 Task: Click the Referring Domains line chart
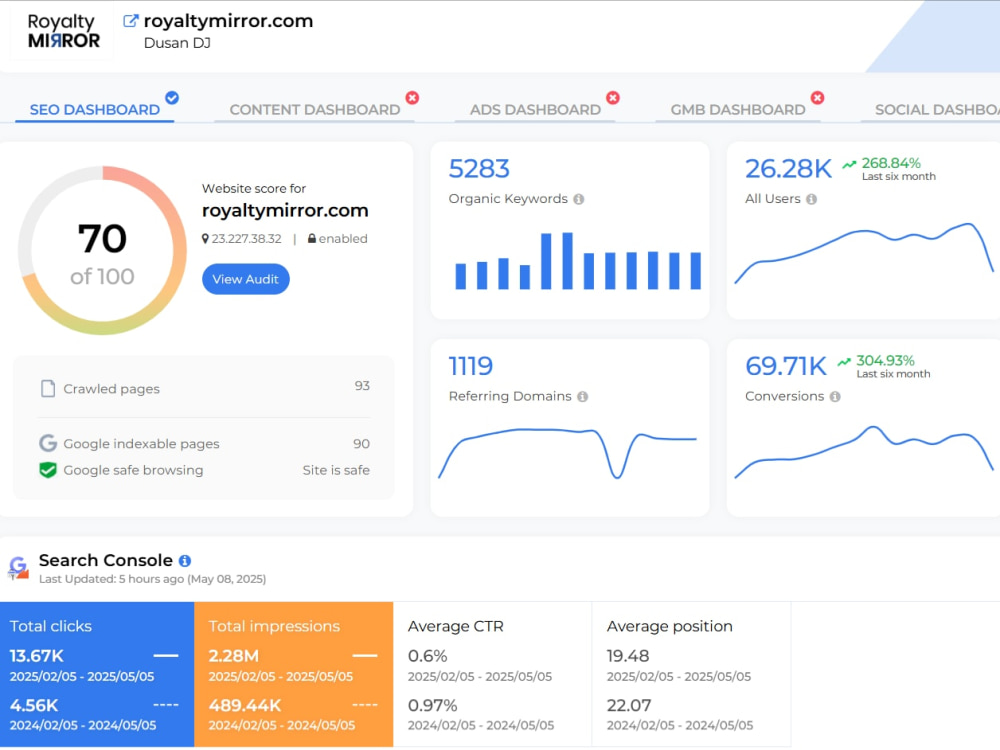(568, 453)
